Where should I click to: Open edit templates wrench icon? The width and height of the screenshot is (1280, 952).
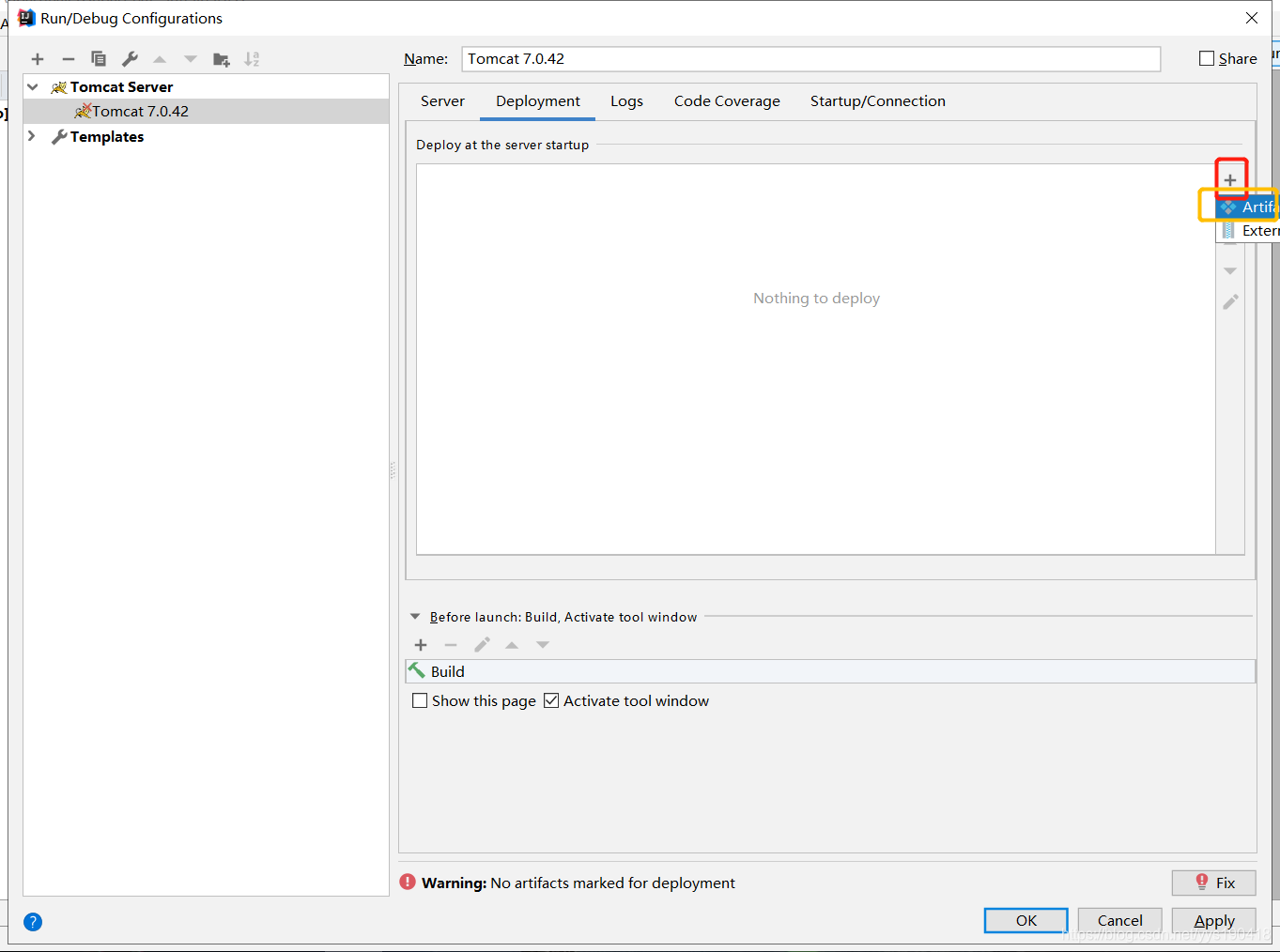pos(130,59)
